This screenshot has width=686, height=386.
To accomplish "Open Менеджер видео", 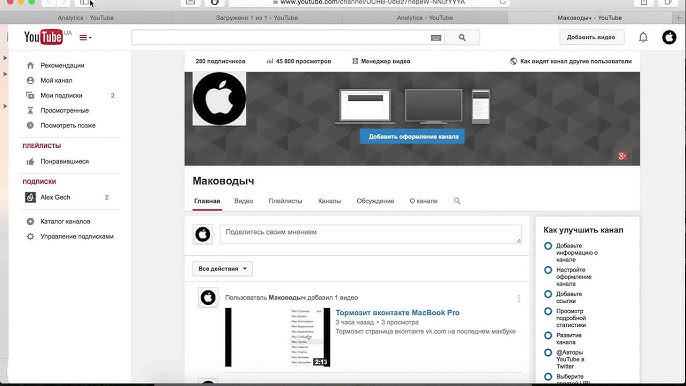I will click(x=381, y=61).
